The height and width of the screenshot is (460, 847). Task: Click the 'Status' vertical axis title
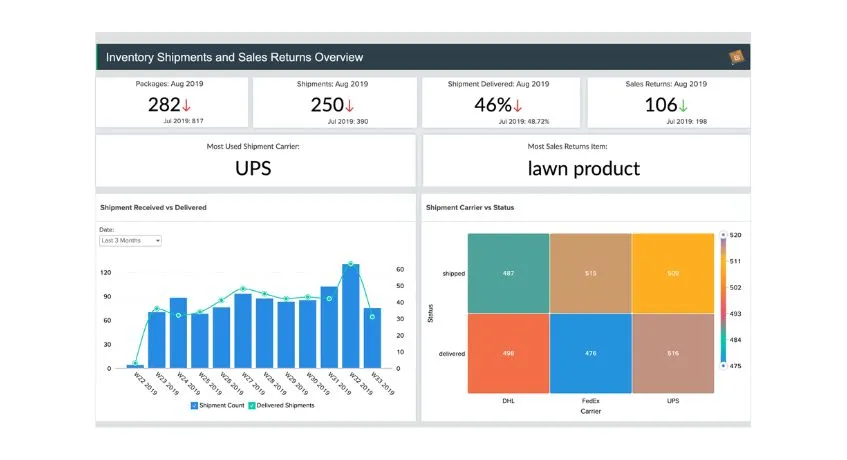(x=431, y=314)
